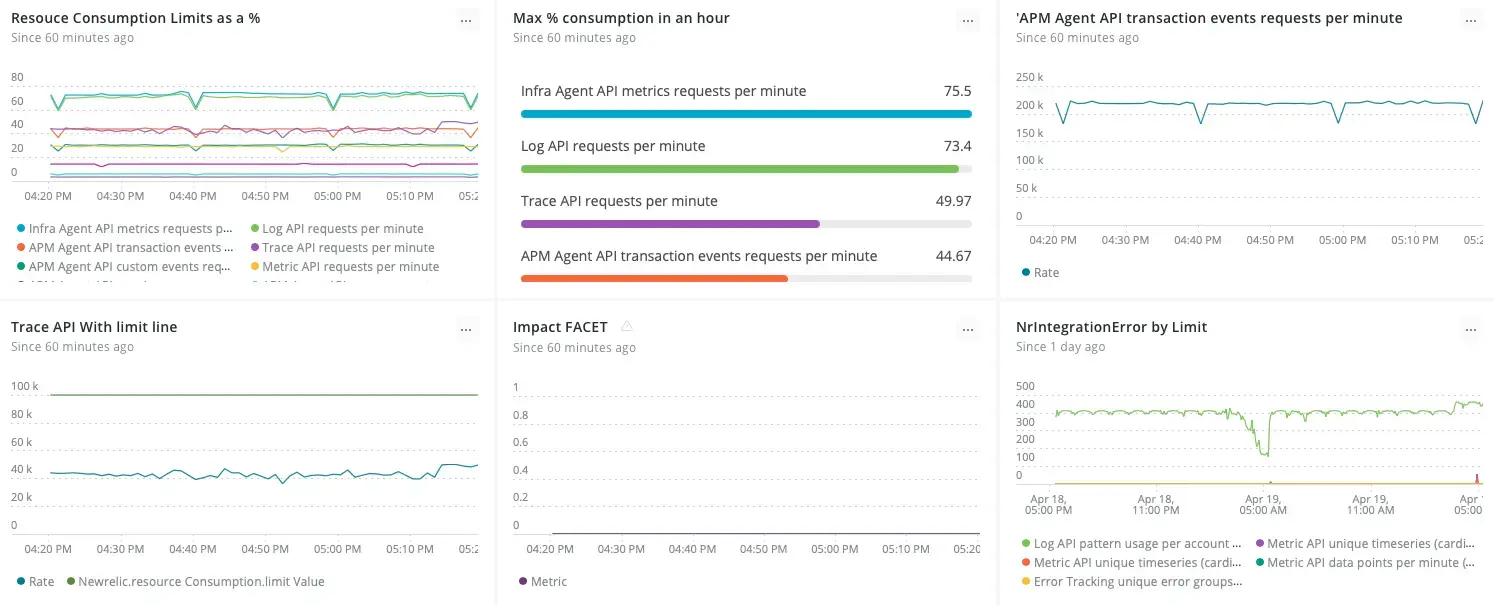Toggle Trace API requests per minute legend series
This screenshot has width=1494, height=605.
347,248
